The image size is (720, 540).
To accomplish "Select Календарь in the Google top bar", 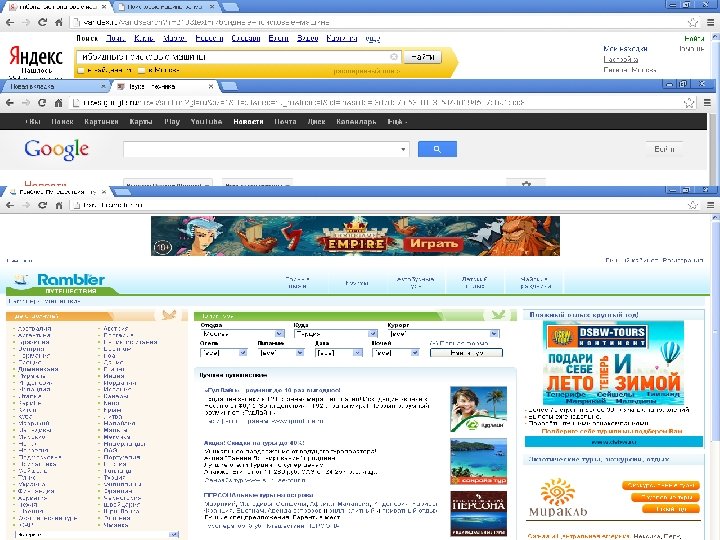I will click(356, 122).
